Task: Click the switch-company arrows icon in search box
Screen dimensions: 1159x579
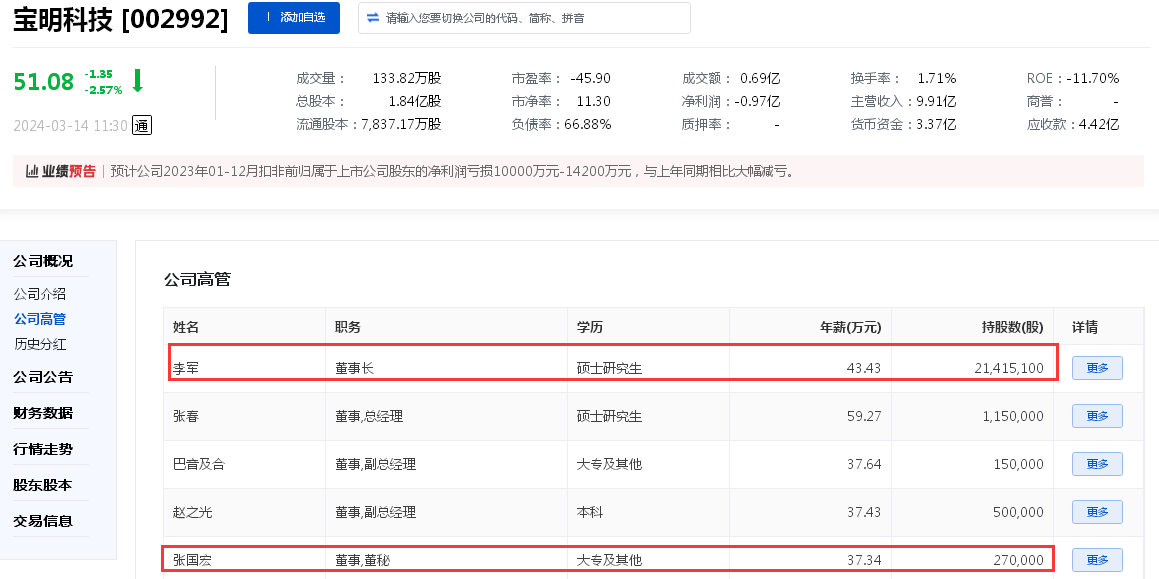Action: [373, 18]
